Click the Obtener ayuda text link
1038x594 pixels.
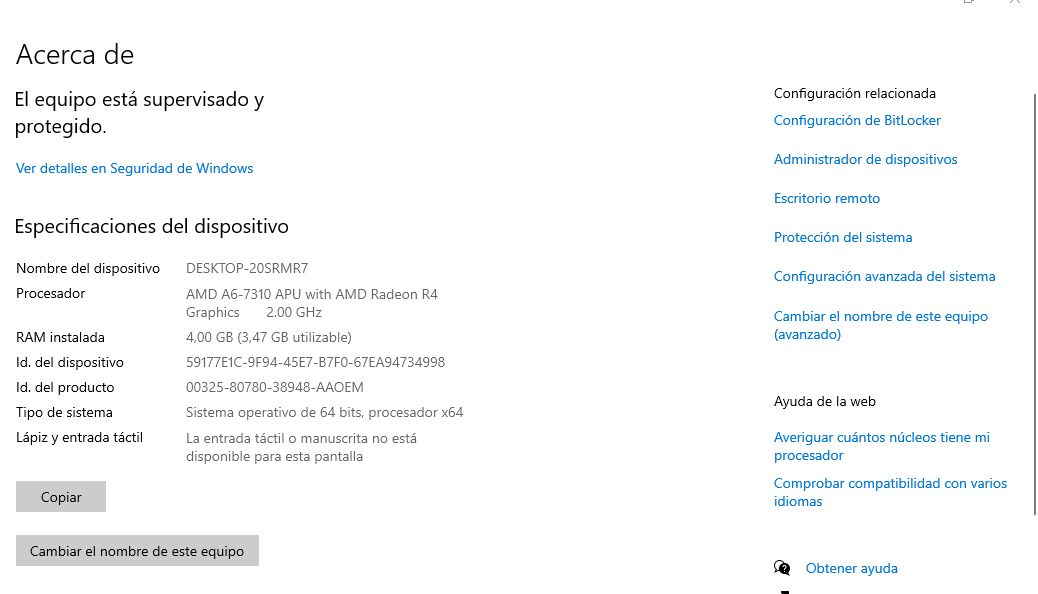[x=851, y=568]
